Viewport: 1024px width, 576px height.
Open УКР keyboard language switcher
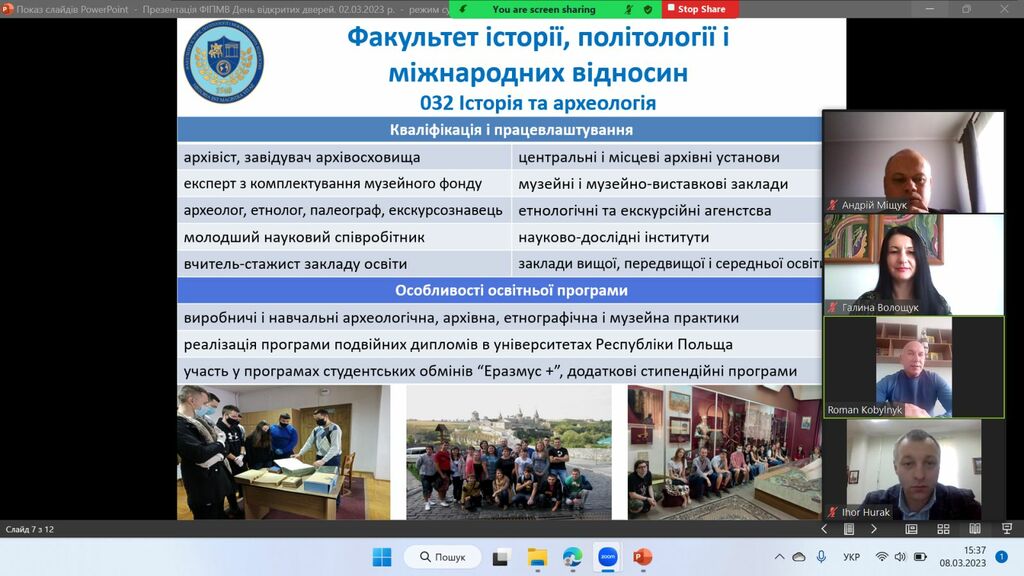click(x=851, y=557)
